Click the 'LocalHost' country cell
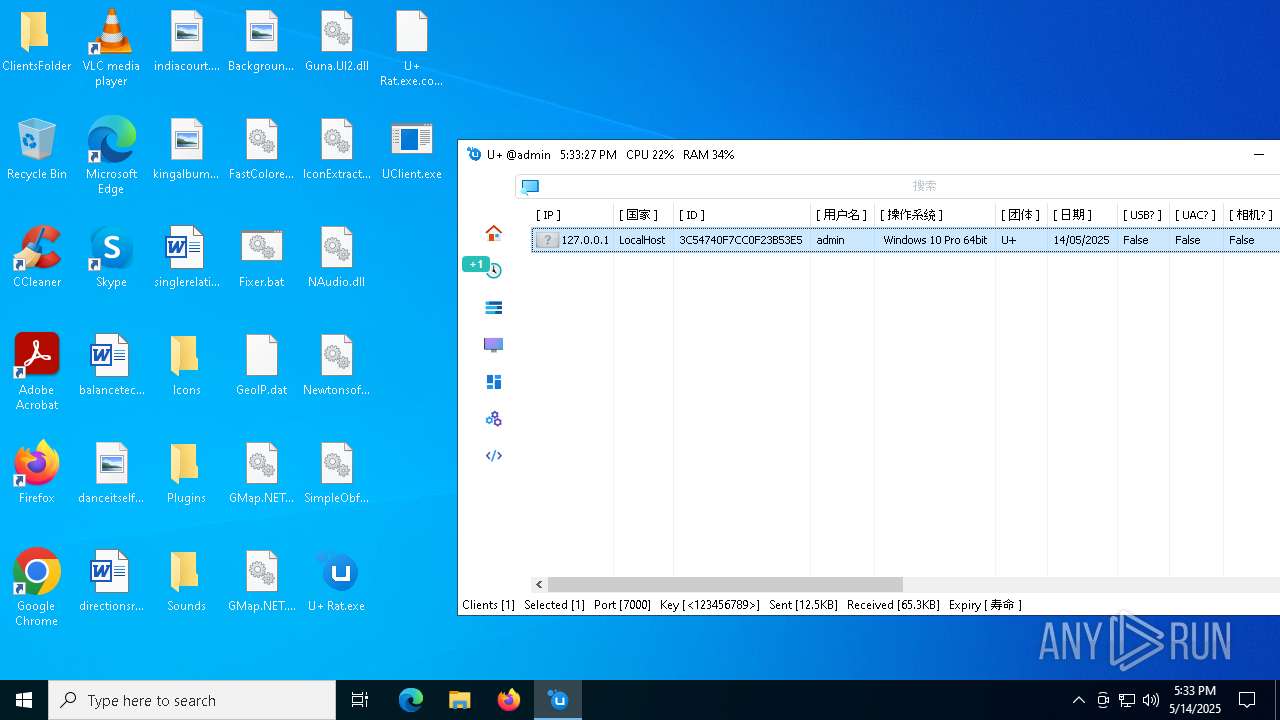 (x=642, y=240)
